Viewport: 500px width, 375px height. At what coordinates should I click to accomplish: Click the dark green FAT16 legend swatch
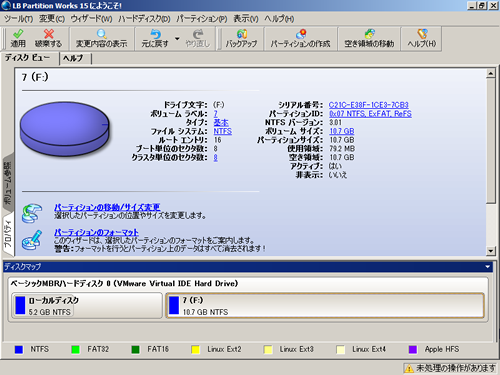click(135, 349)
